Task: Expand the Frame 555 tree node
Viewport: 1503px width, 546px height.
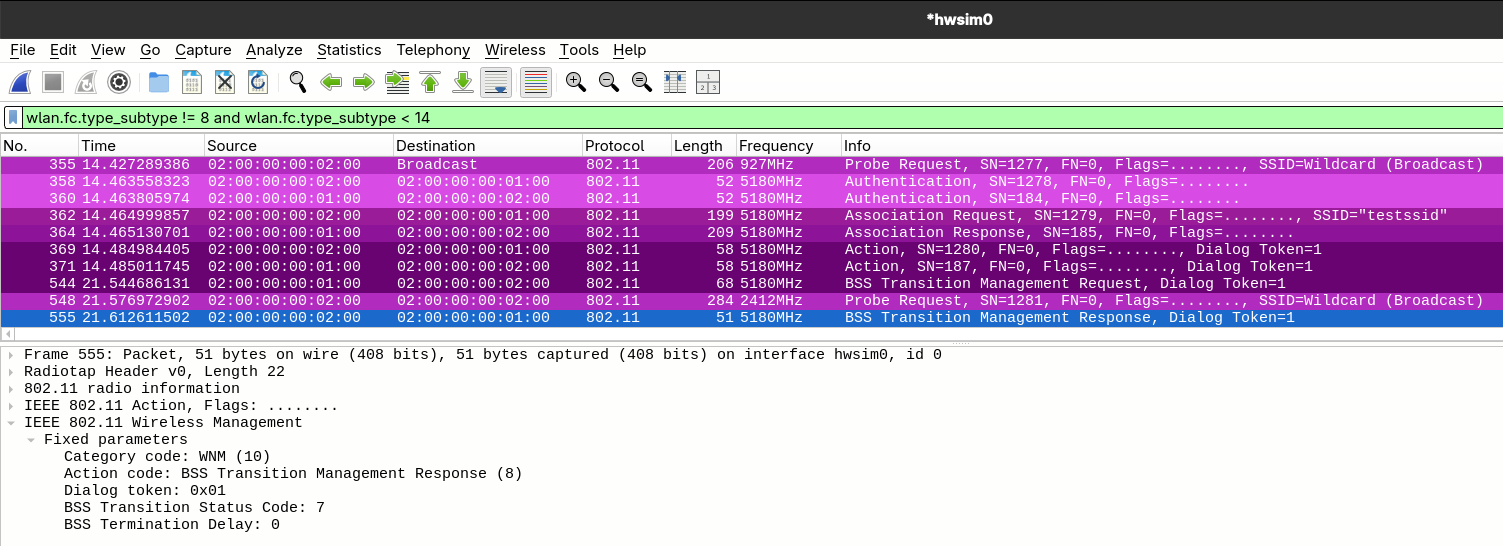Action: tap(11, 355)
